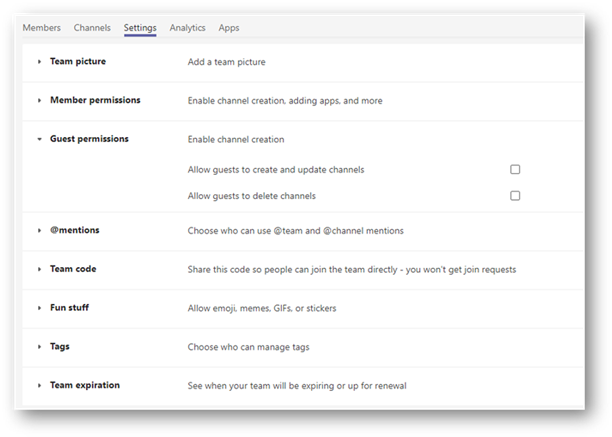Expand the Team code section arrow

39,269
